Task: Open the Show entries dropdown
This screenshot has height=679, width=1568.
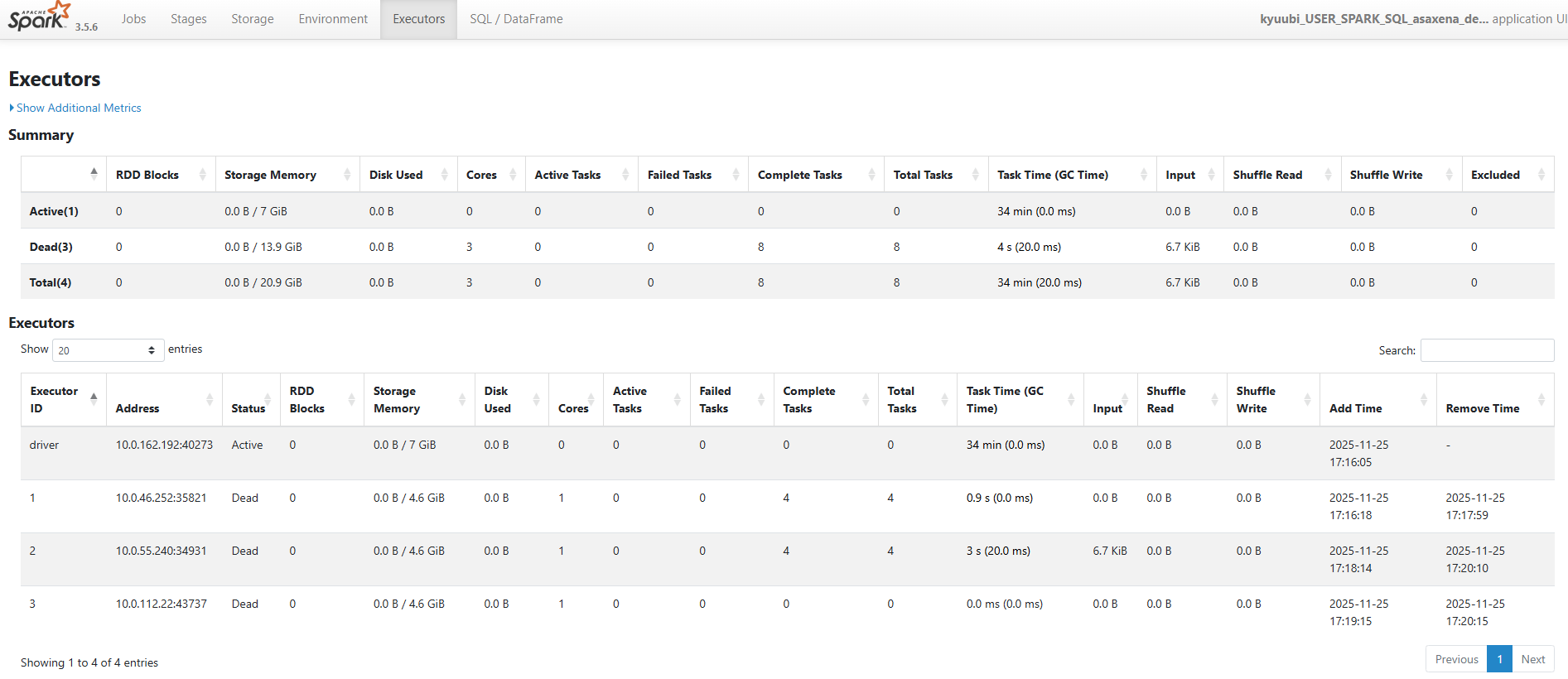Action: point(108,350)
